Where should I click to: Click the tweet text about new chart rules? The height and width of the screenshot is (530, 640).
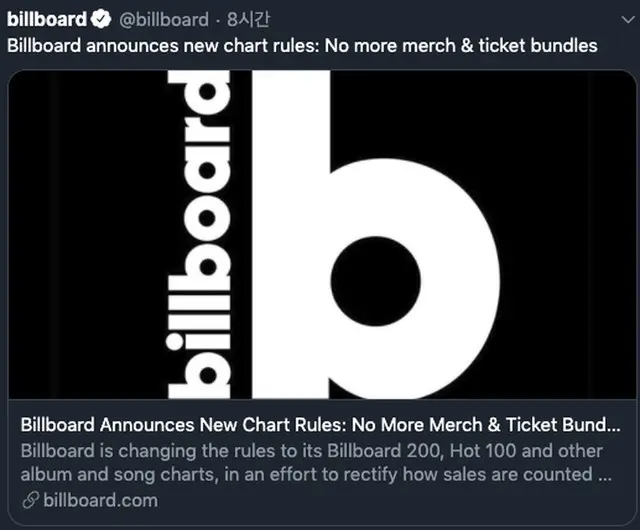tap(302, 45)
